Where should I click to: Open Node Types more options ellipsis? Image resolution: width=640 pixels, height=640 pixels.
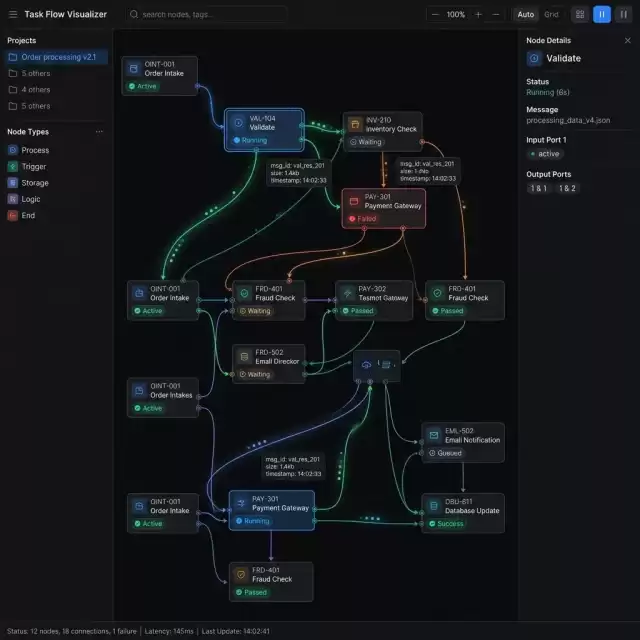pyautogui.click(x=99, y=131)
